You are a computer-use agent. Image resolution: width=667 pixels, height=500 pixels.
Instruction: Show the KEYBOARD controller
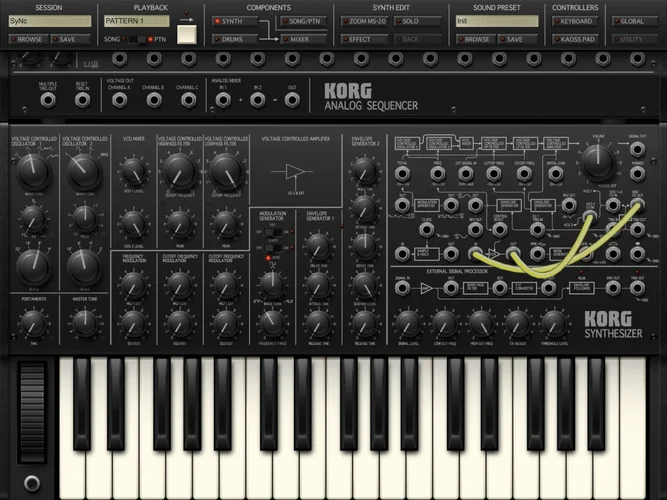pos(575,21)
